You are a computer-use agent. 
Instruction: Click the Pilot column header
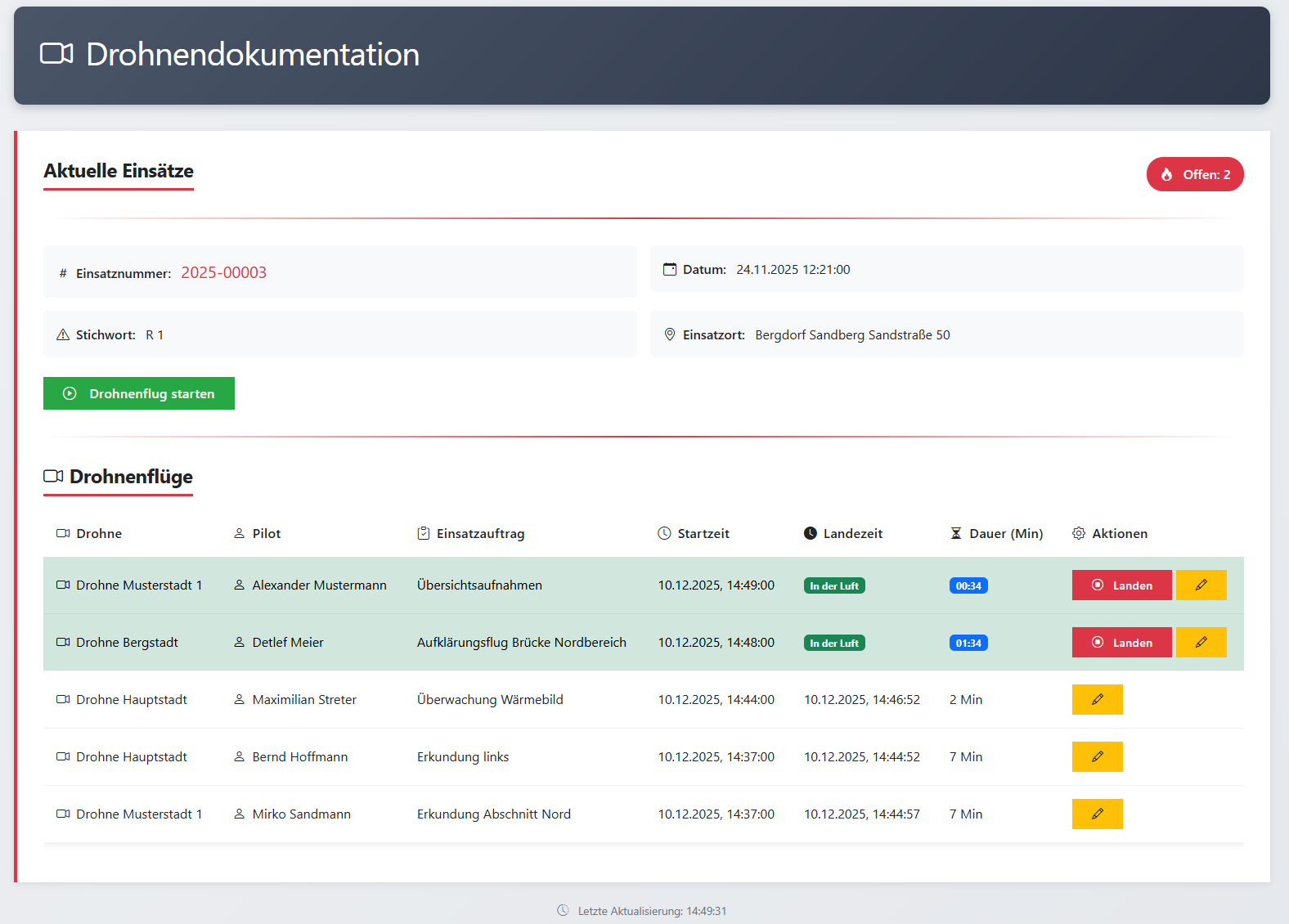coord(266,533)
